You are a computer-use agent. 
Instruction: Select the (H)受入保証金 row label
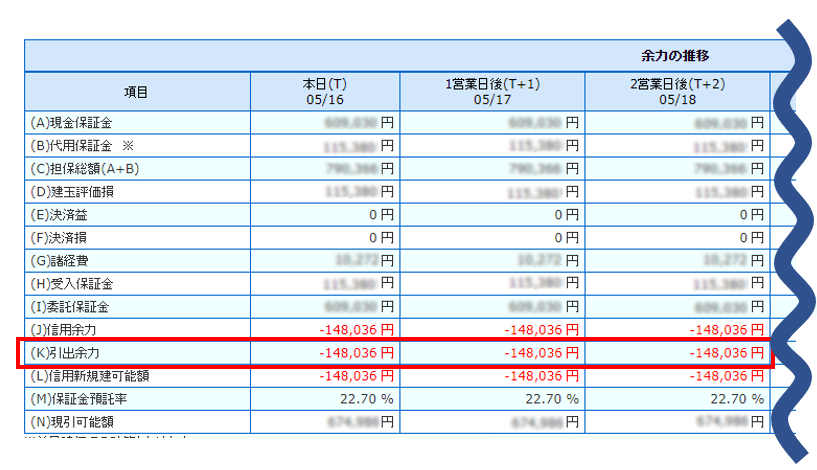click(72, 284)
